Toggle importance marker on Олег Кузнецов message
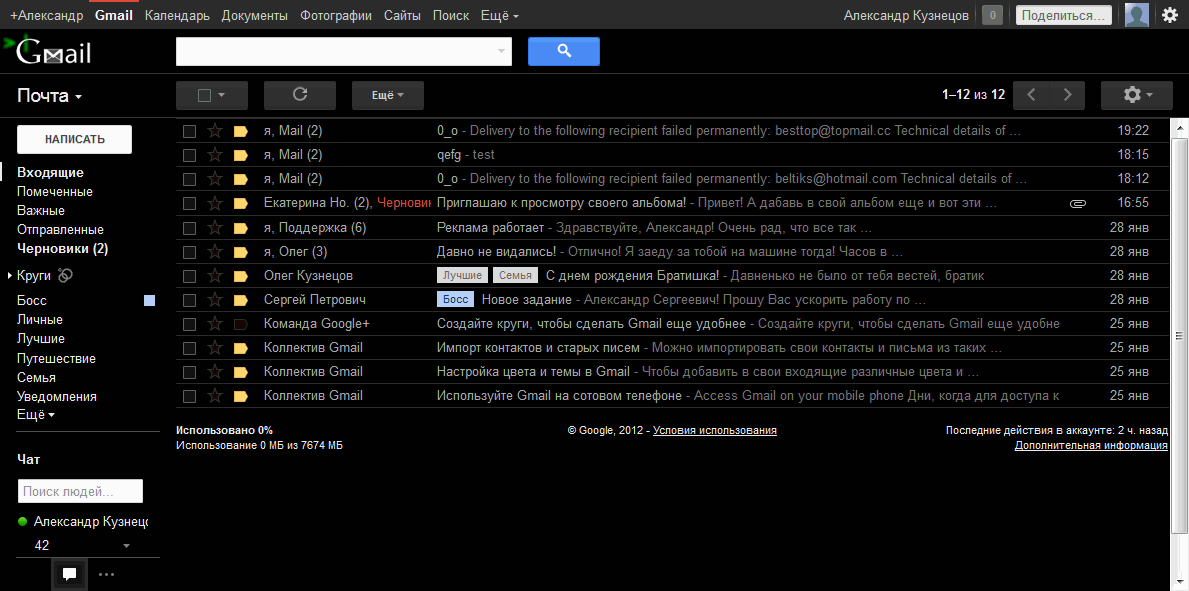 241,275
